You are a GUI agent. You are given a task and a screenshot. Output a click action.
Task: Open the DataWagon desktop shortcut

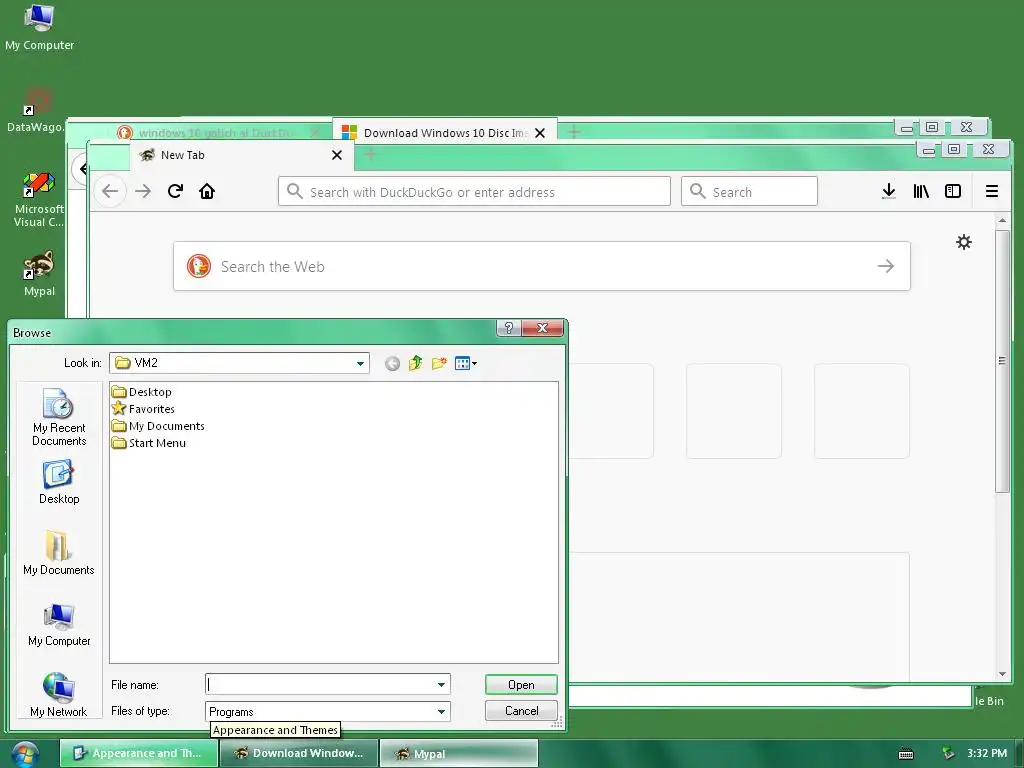[37, 111]
